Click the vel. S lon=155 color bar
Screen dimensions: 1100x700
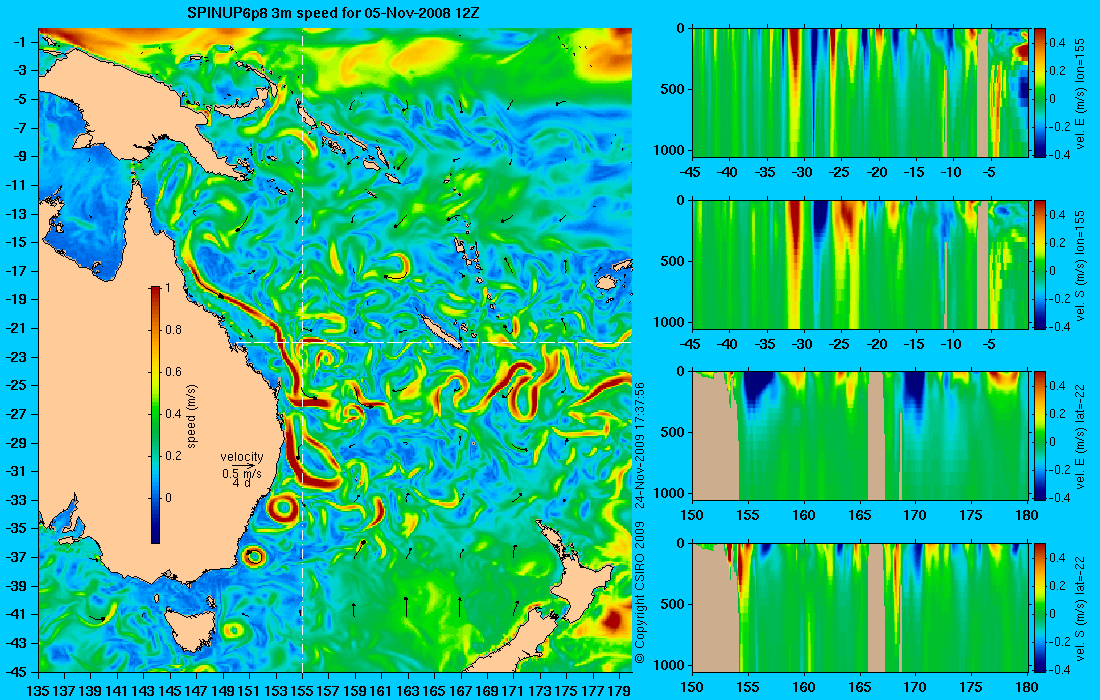[1039, 264]
